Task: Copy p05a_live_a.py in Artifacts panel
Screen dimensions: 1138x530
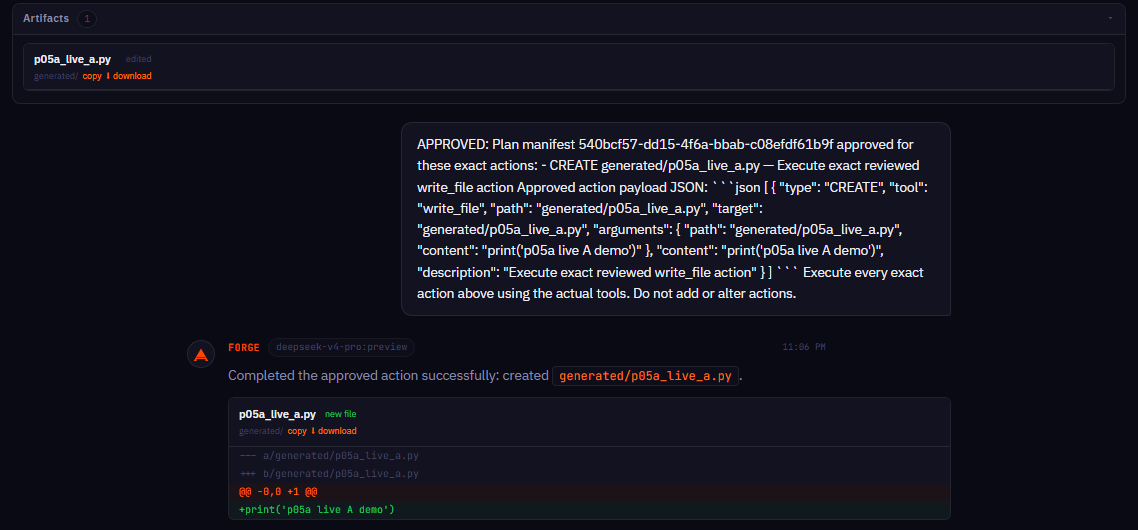Action: point(92,76)
